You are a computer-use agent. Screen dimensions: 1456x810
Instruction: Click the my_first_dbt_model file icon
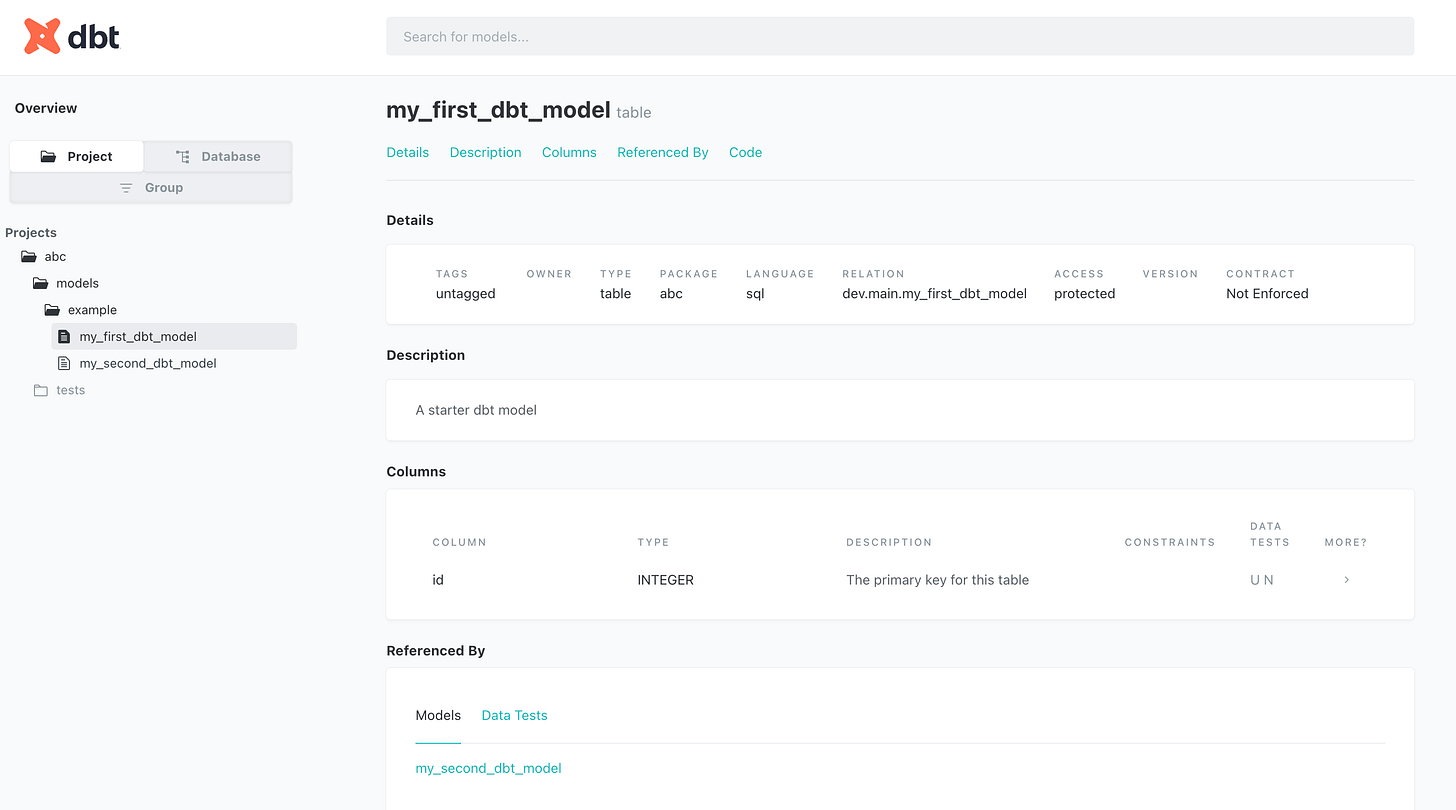[x=65, y=336]
